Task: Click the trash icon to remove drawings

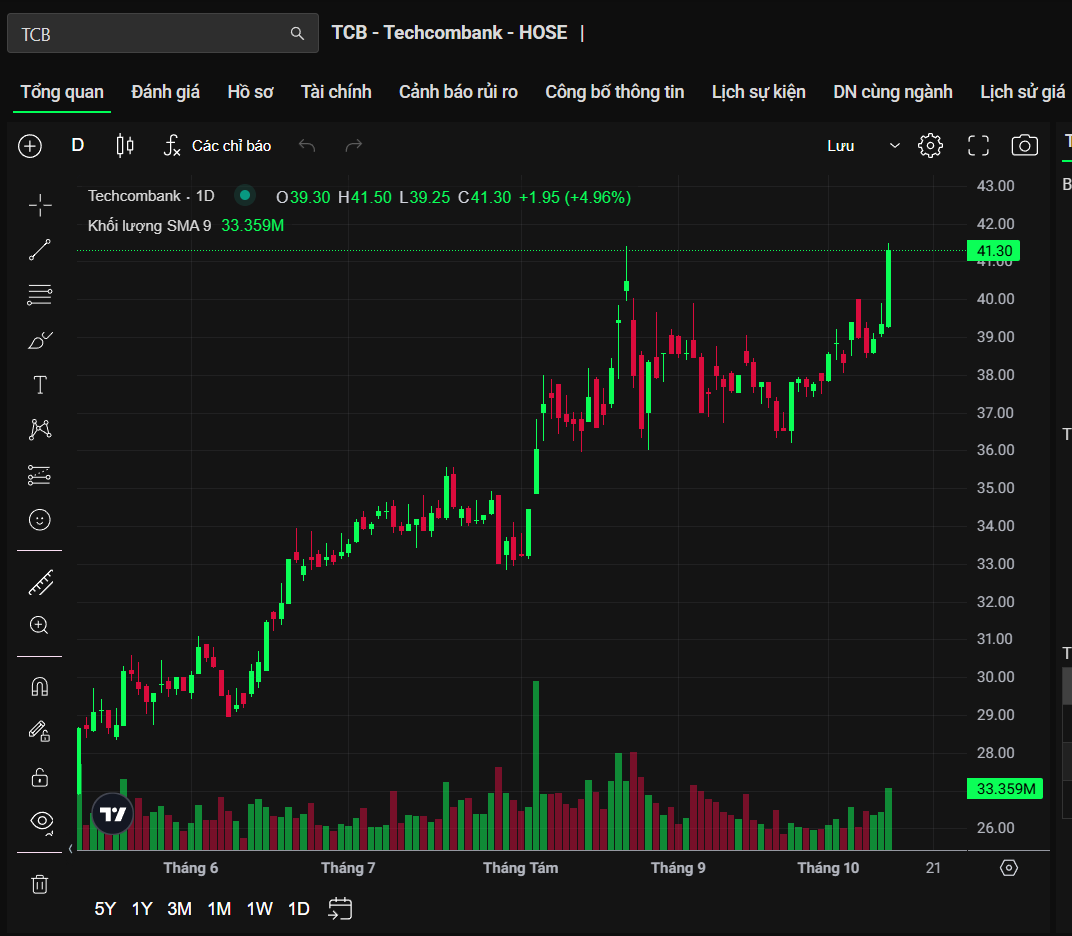Action: [x=40, y=884]
